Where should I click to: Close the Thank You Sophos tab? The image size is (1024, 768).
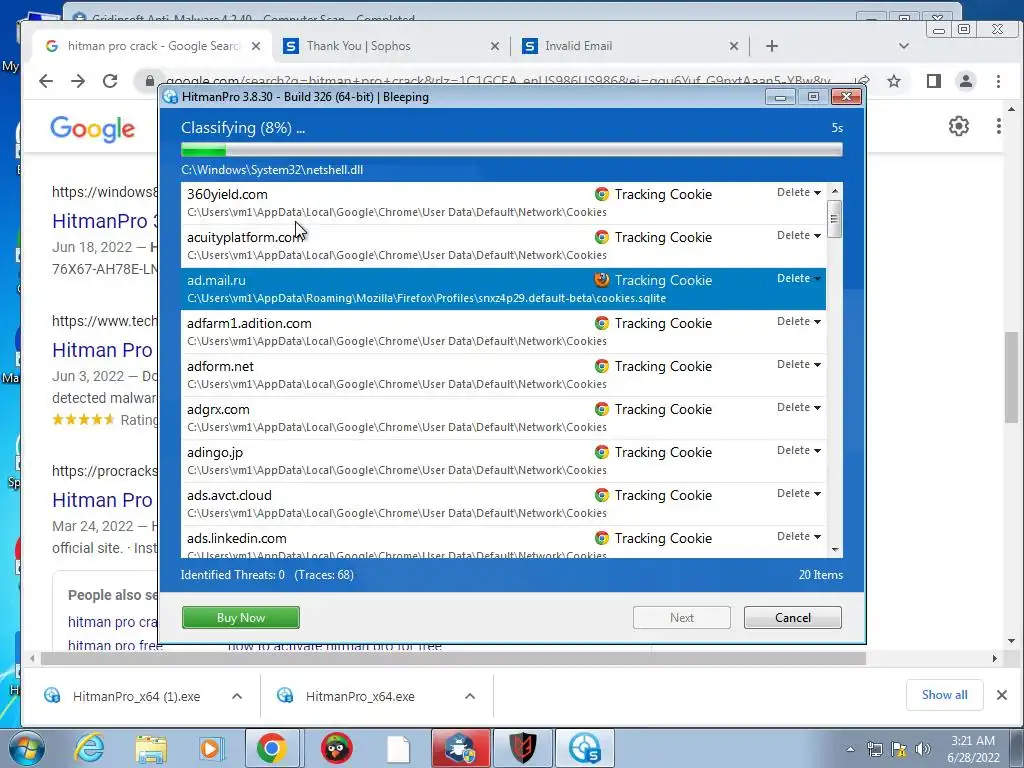click(x=494, y=46)
